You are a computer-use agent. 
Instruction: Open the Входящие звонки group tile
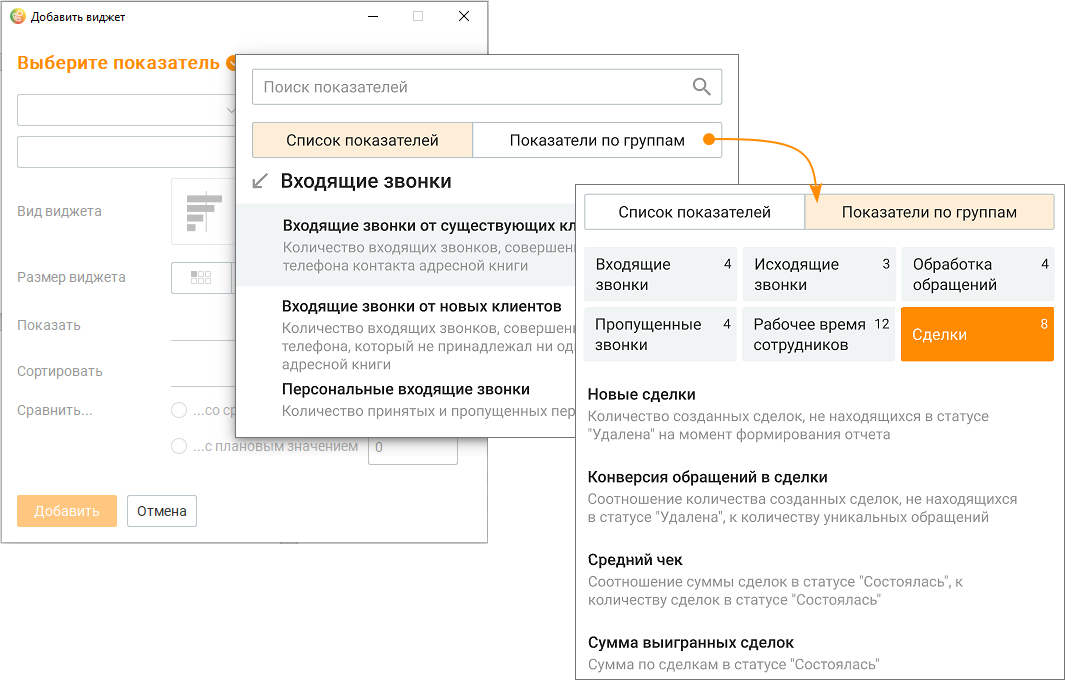pyautogui.click(x=660, y=274)
